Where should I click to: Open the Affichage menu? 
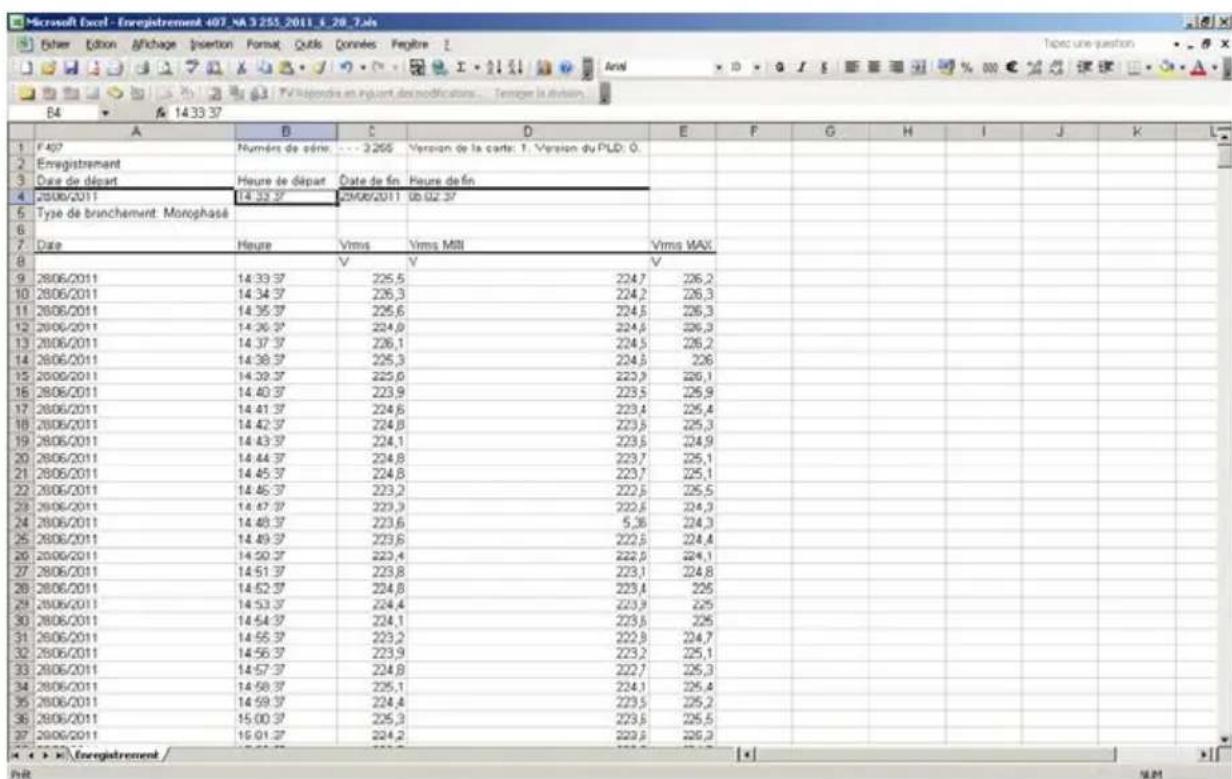click(x=154, y=44)
